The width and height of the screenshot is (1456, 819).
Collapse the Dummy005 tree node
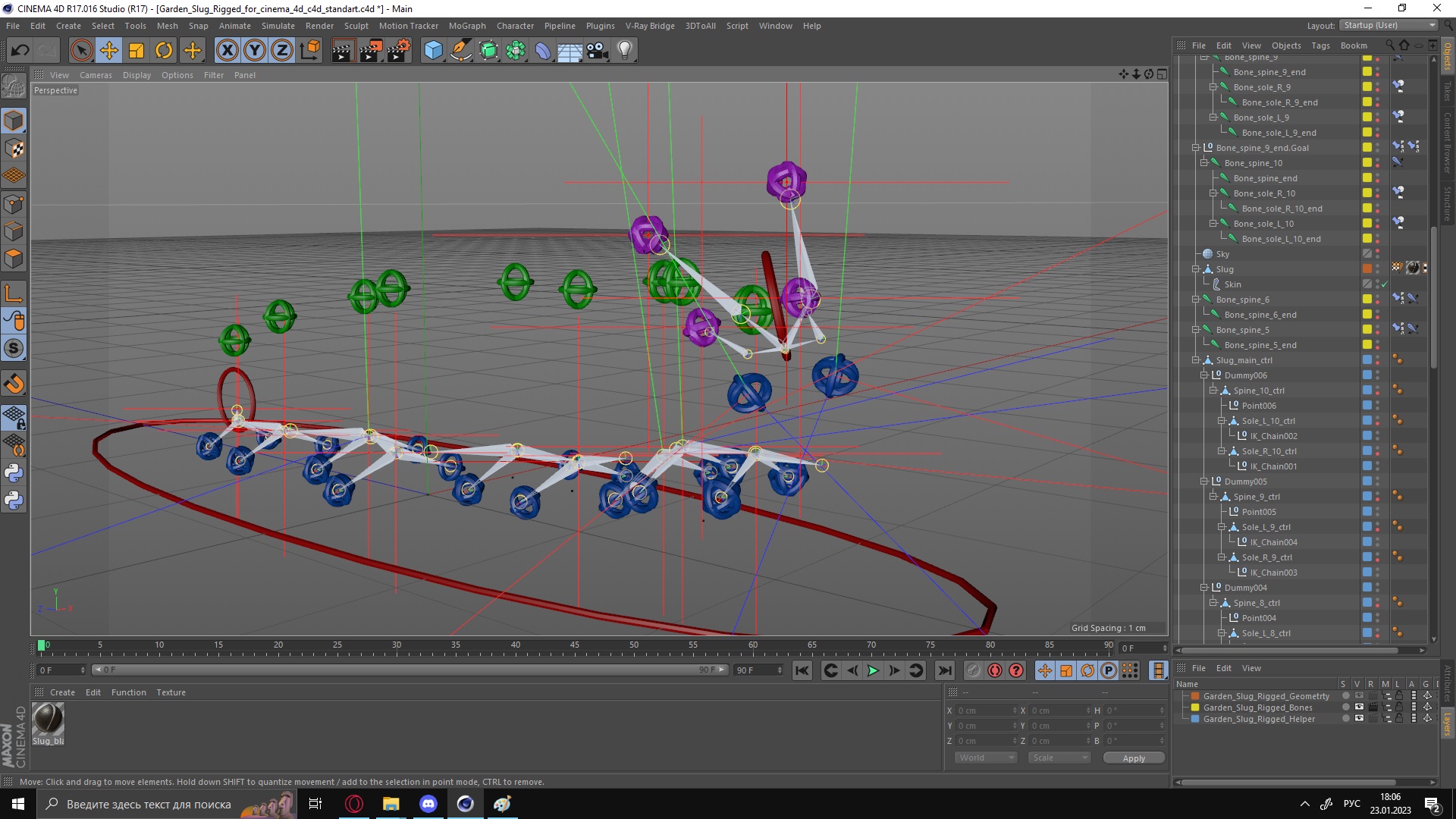(x=1204, y=482)
